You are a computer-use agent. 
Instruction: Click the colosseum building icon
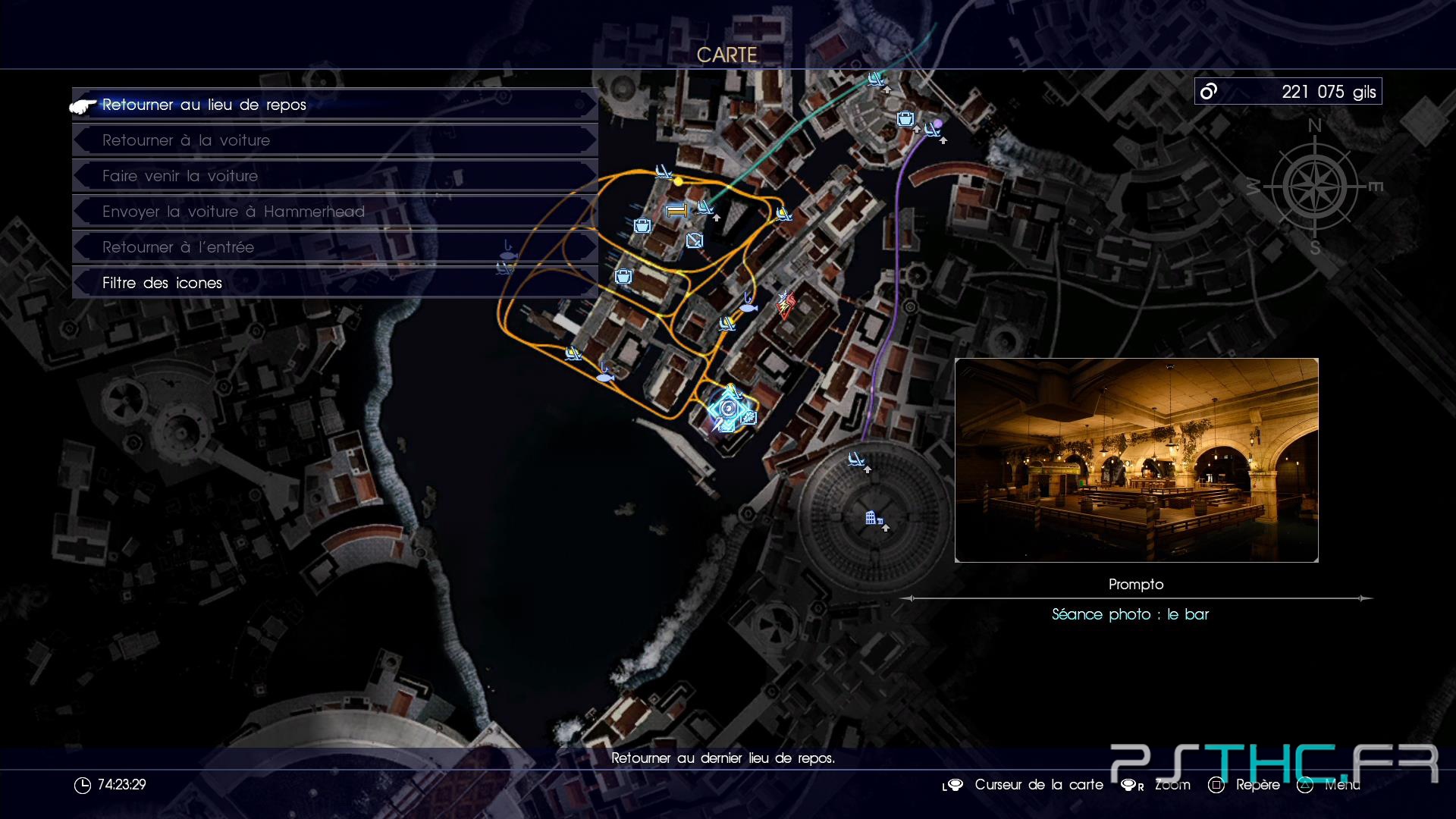tap(874, 518)
